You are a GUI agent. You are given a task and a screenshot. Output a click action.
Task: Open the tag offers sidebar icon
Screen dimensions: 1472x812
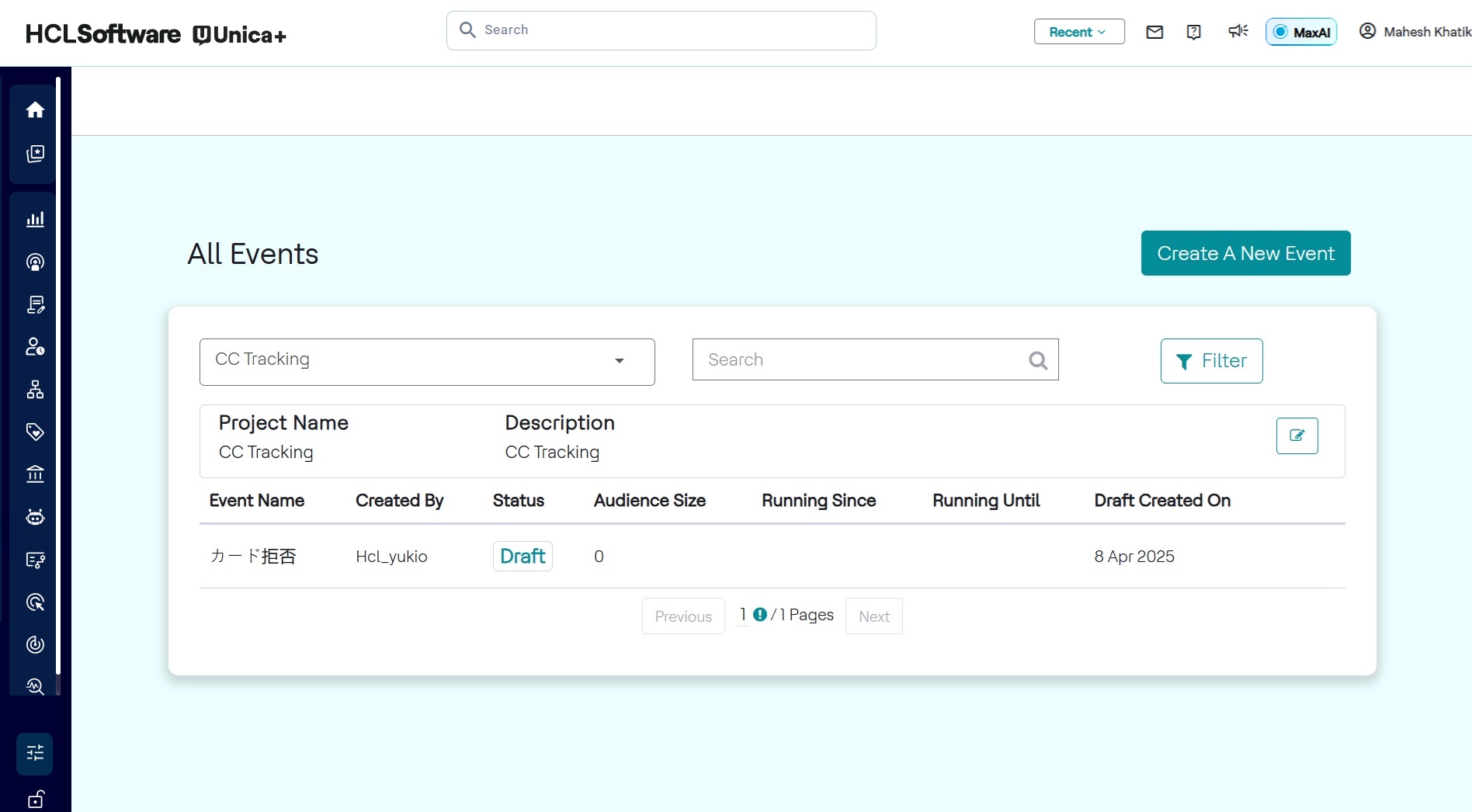point(35,432)
